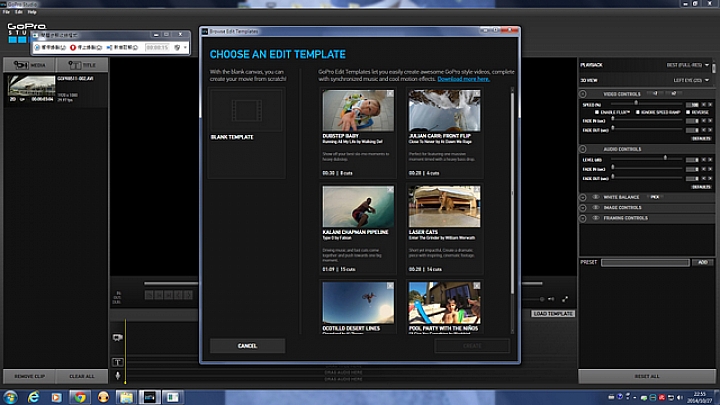Click the speaker volume icon below the preview
Viewport: 720px width, 405px height.
tap(551, 299)
